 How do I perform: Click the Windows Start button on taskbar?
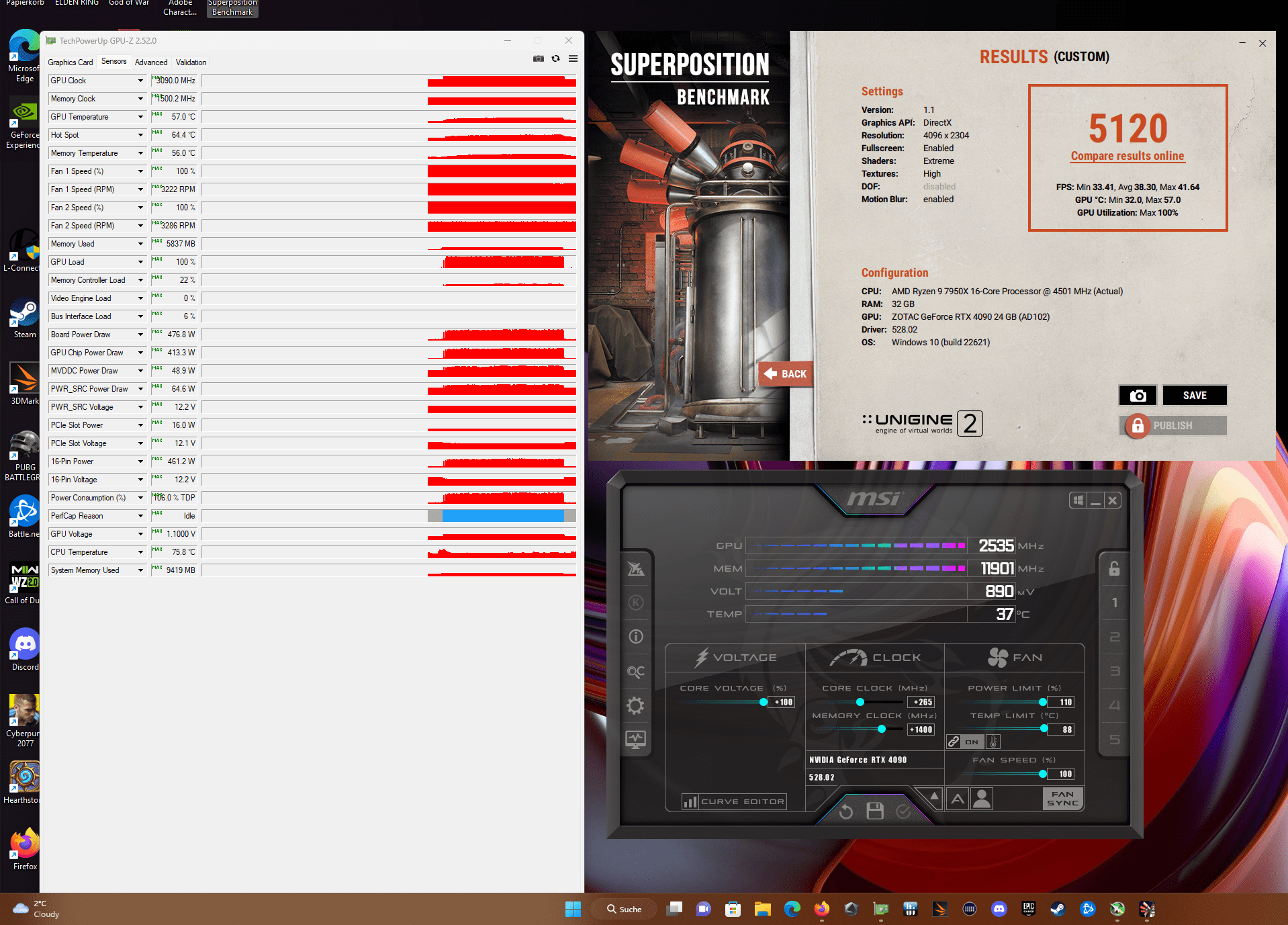click(573, 909)
